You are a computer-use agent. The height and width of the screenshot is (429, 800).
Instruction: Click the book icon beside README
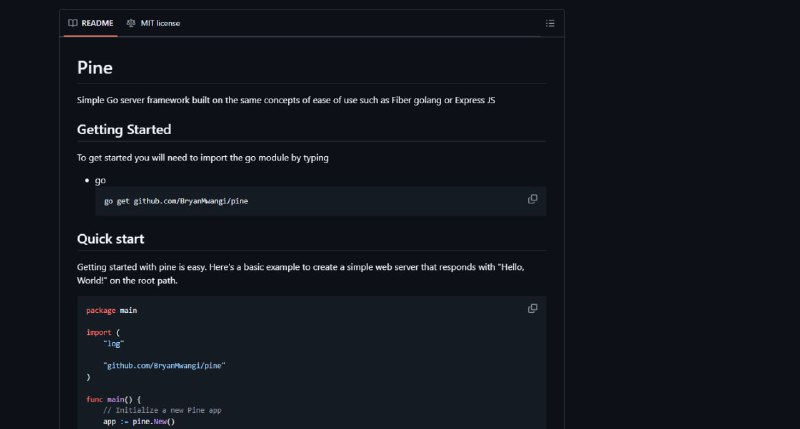tap(73, 23)
